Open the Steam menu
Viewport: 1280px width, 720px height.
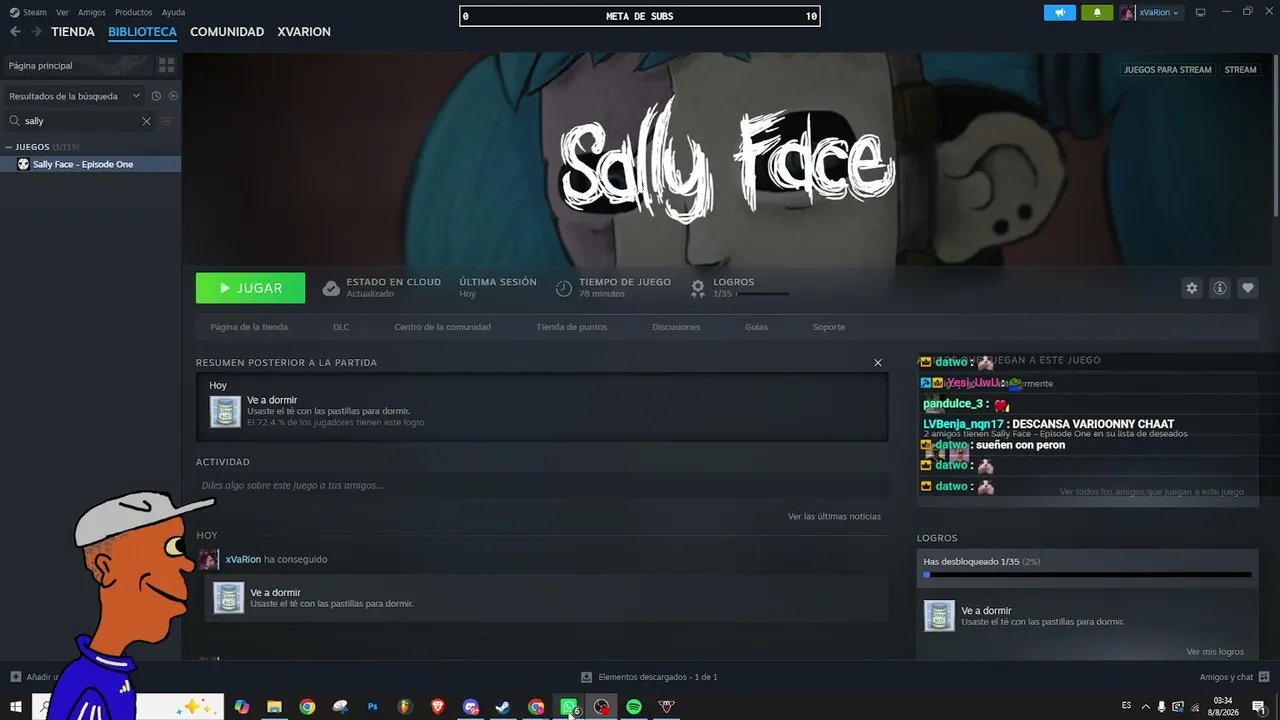pyautogui.click(x=29, y=13)
